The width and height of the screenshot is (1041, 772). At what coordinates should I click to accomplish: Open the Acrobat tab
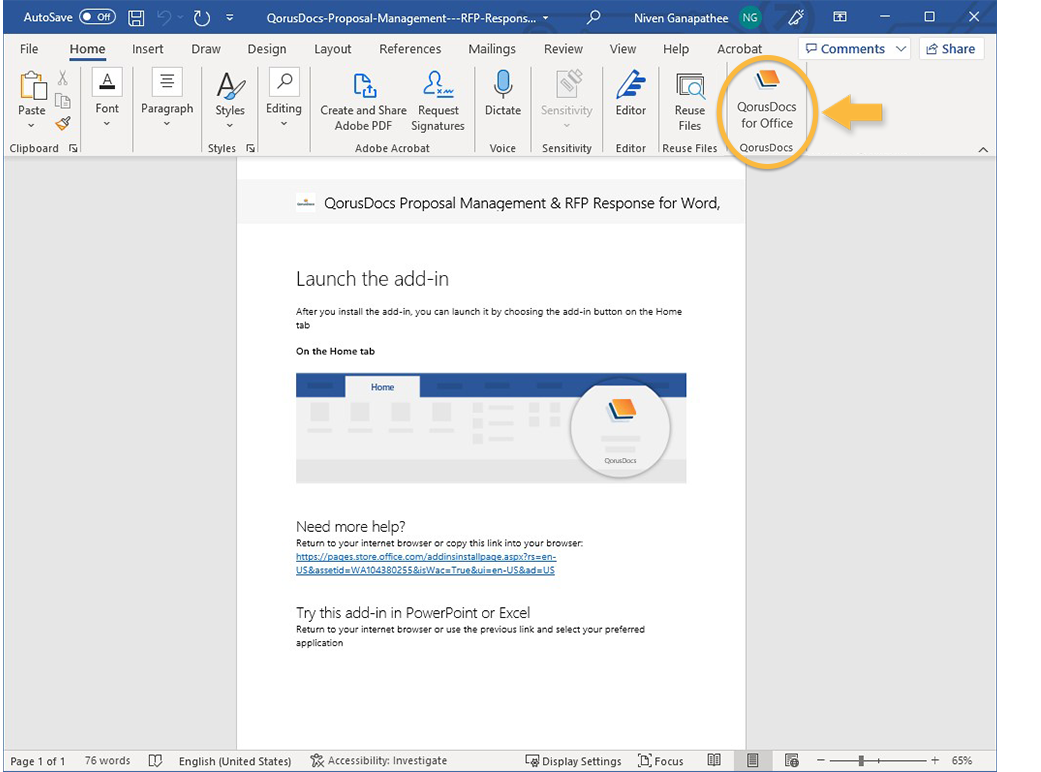tap(739, 48)
